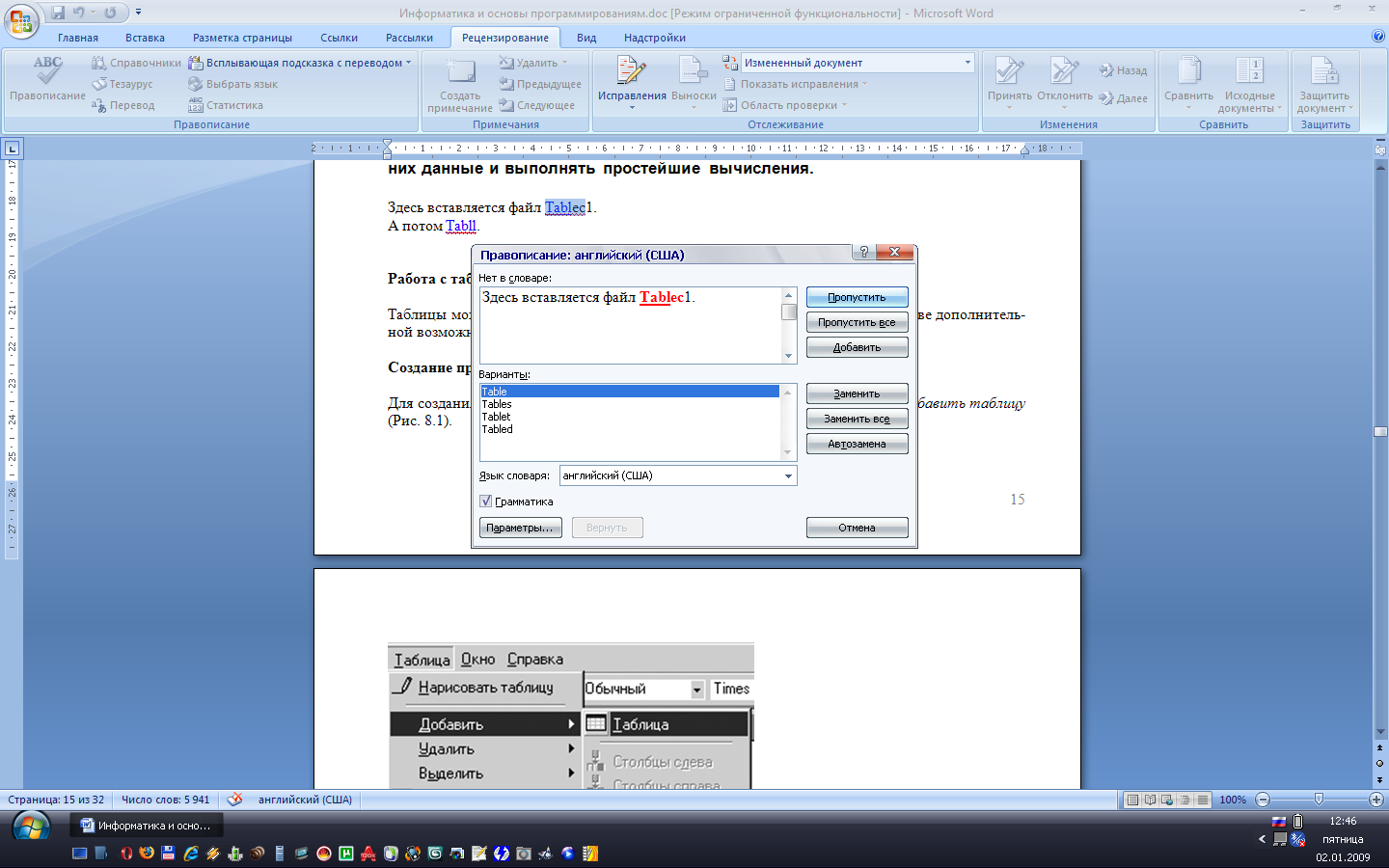Open Статистика word count
This screenshot has height=868, width=1389.
click(x=226, y=105)
